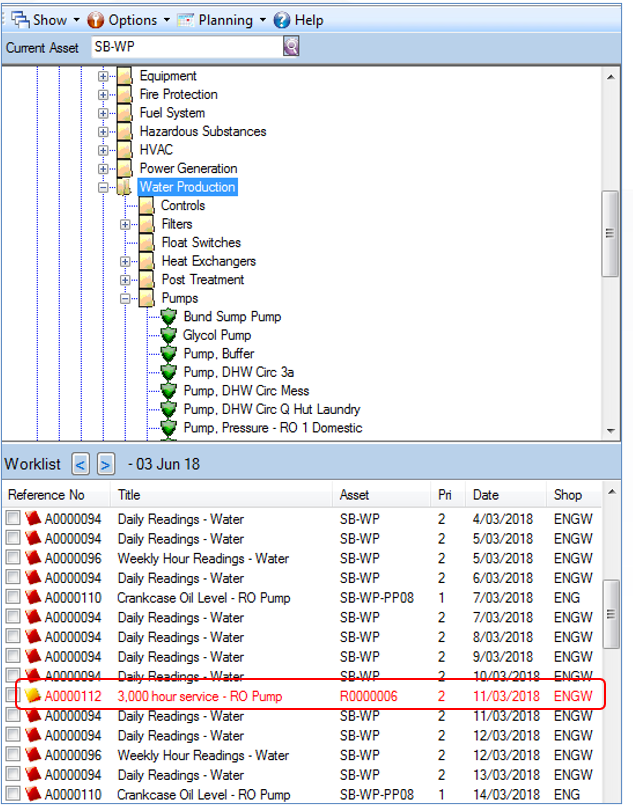Image resolution: width=633 pixels, height=808 pixels.
Task: Open the Planning menu
Action: [x=222, y=20]
